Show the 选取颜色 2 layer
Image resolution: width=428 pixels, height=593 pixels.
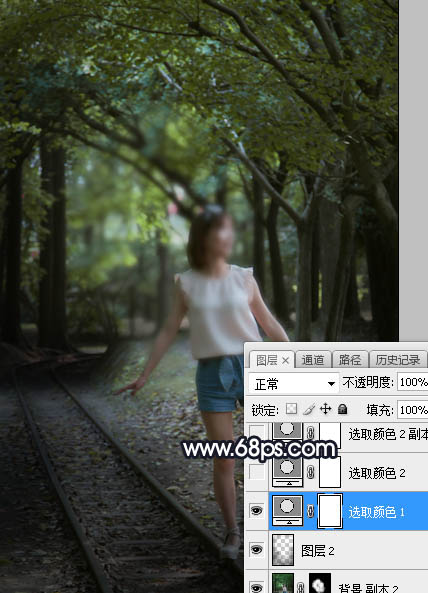click(x=257, y=472)
